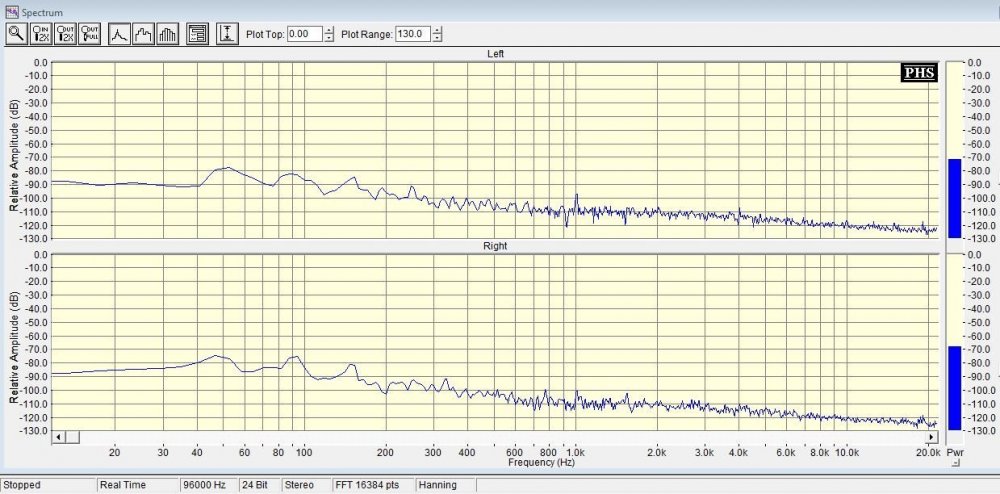Decrease Plot Top with down arrow
The width and height of the screenshot is (1000, 494).
click(329, 38)
